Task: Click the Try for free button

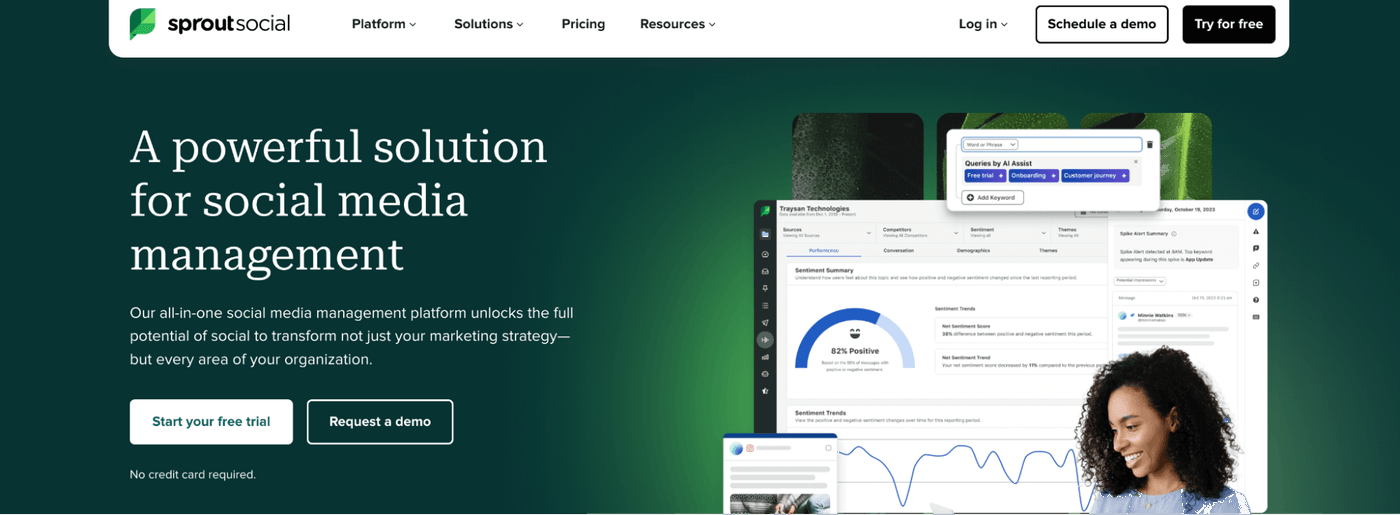Action: click(x=1228, y=24)
